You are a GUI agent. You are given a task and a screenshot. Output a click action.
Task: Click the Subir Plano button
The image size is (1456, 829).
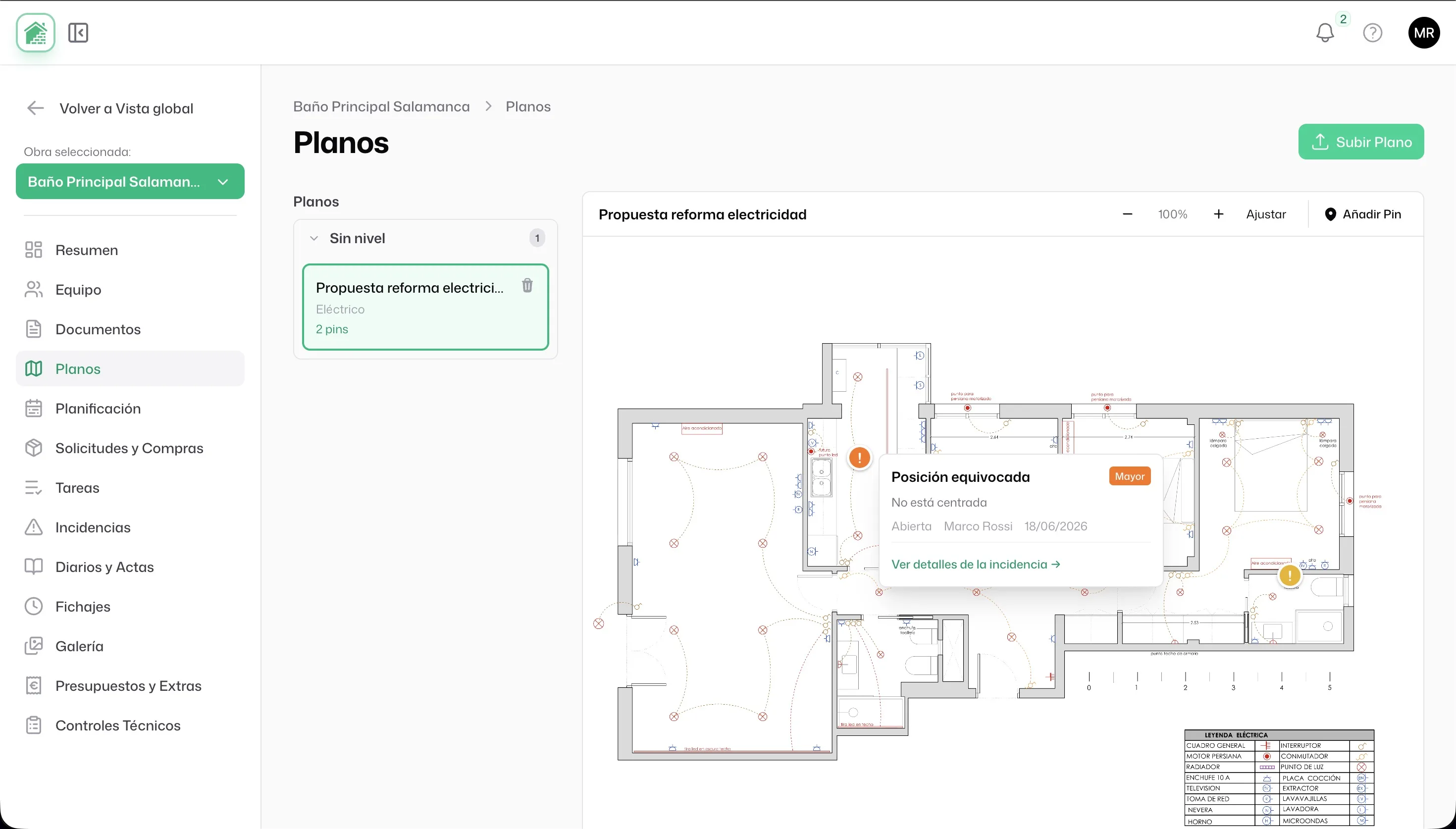(1360, 142)
